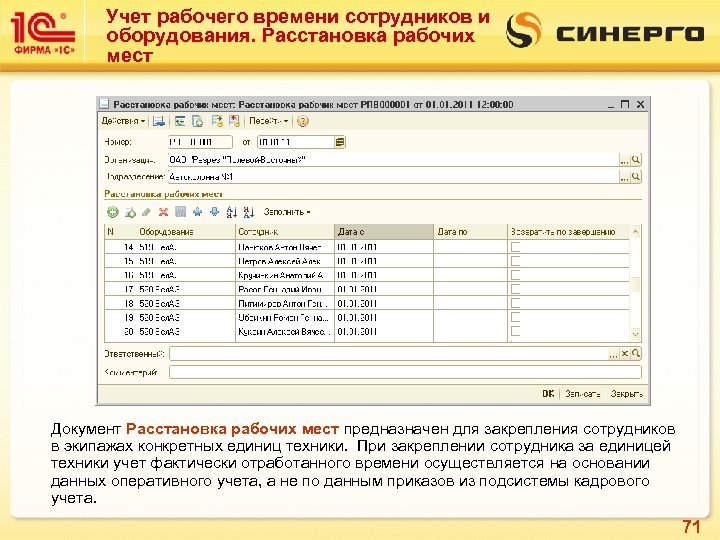This screenshot has width=720, height=540.
Task: Click the grey finish editing icon in the table toolbar
Action: tap(180, 212)
